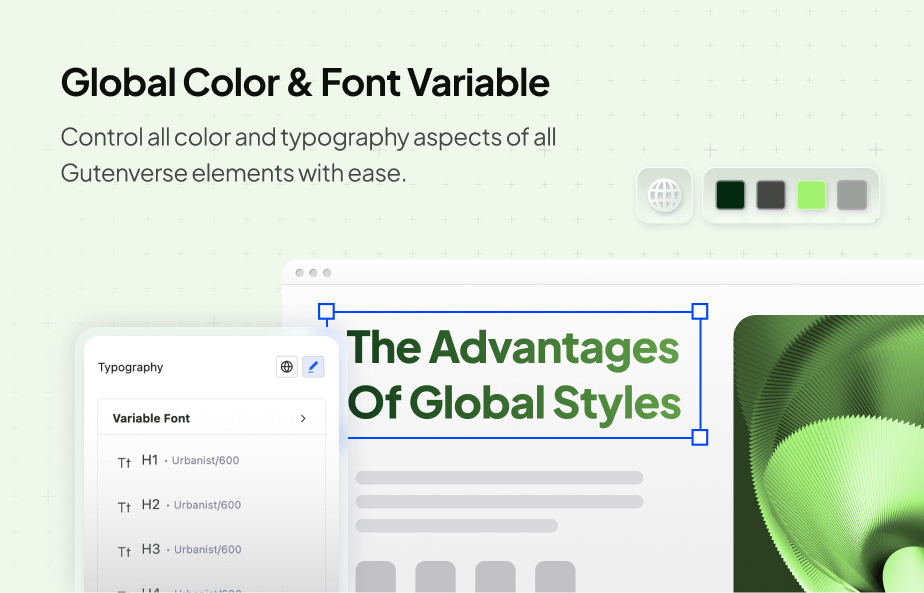Select the H3 Urbanist/600 font row
Viewport: 924px width, 593px height.
point(212,549)
